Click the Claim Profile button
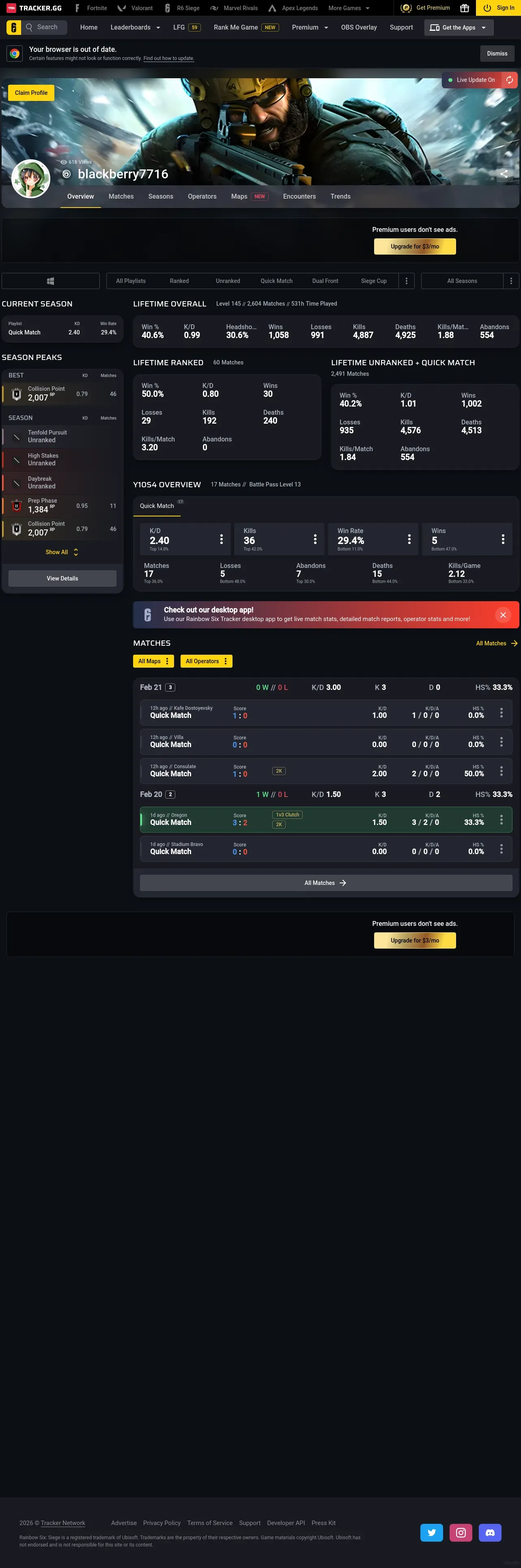Image resolution: width=521 pixels, height=1568 pixels. (x=31, y=92)
